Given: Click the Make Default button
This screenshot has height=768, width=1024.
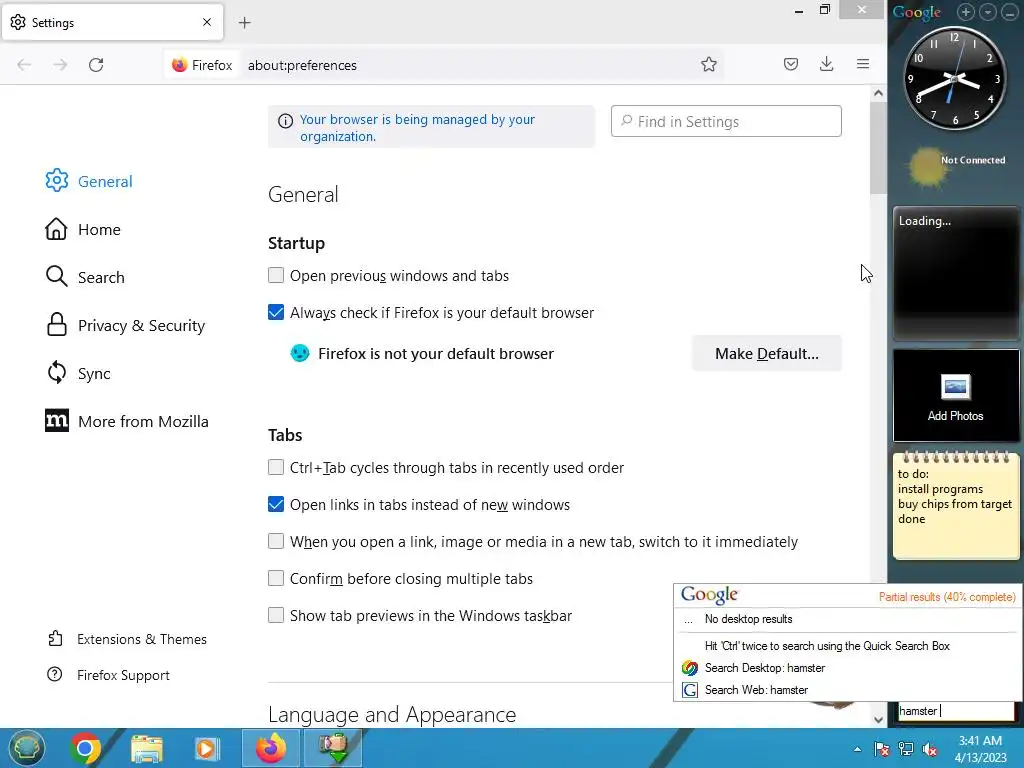Looking at the screenshot, I should coord(767,353).
